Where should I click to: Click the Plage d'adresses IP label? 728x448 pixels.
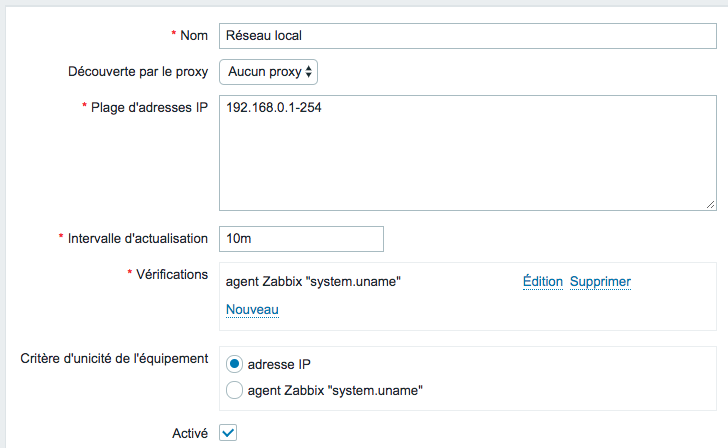tap(149, 108)
